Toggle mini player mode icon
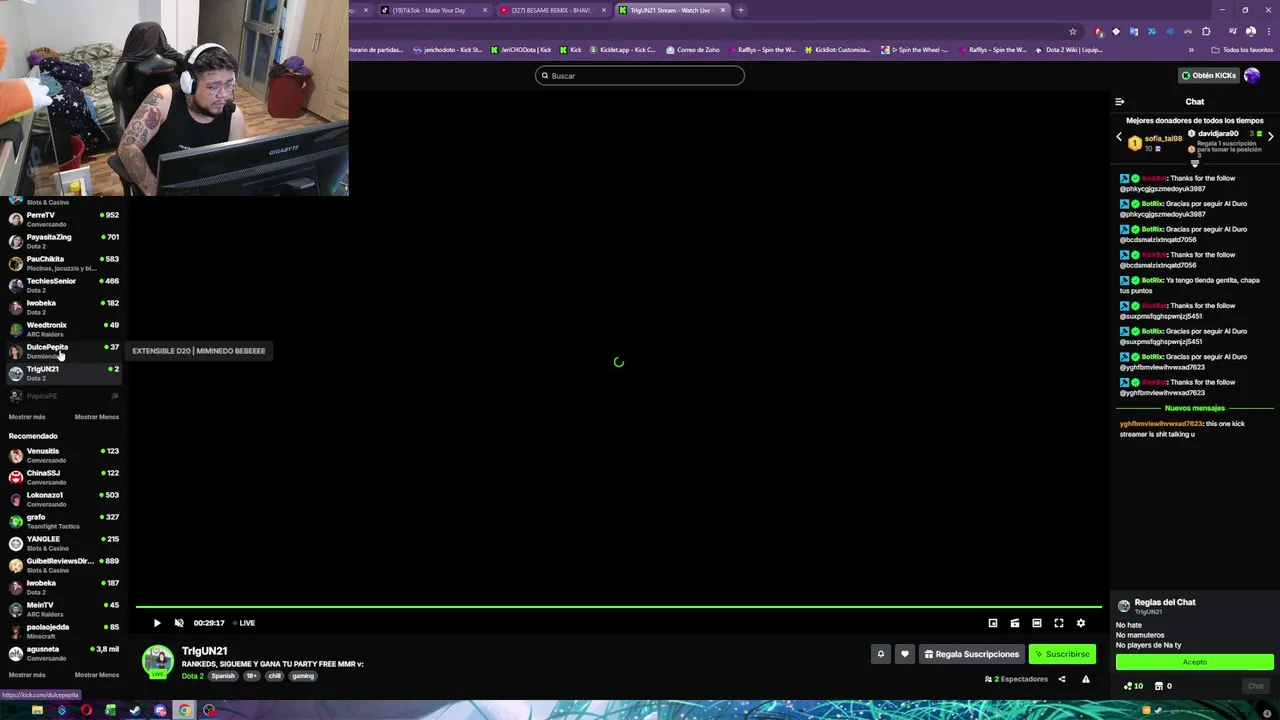Image resolution: width=1280 pixels, height=720 pixels. click(993, 623)
